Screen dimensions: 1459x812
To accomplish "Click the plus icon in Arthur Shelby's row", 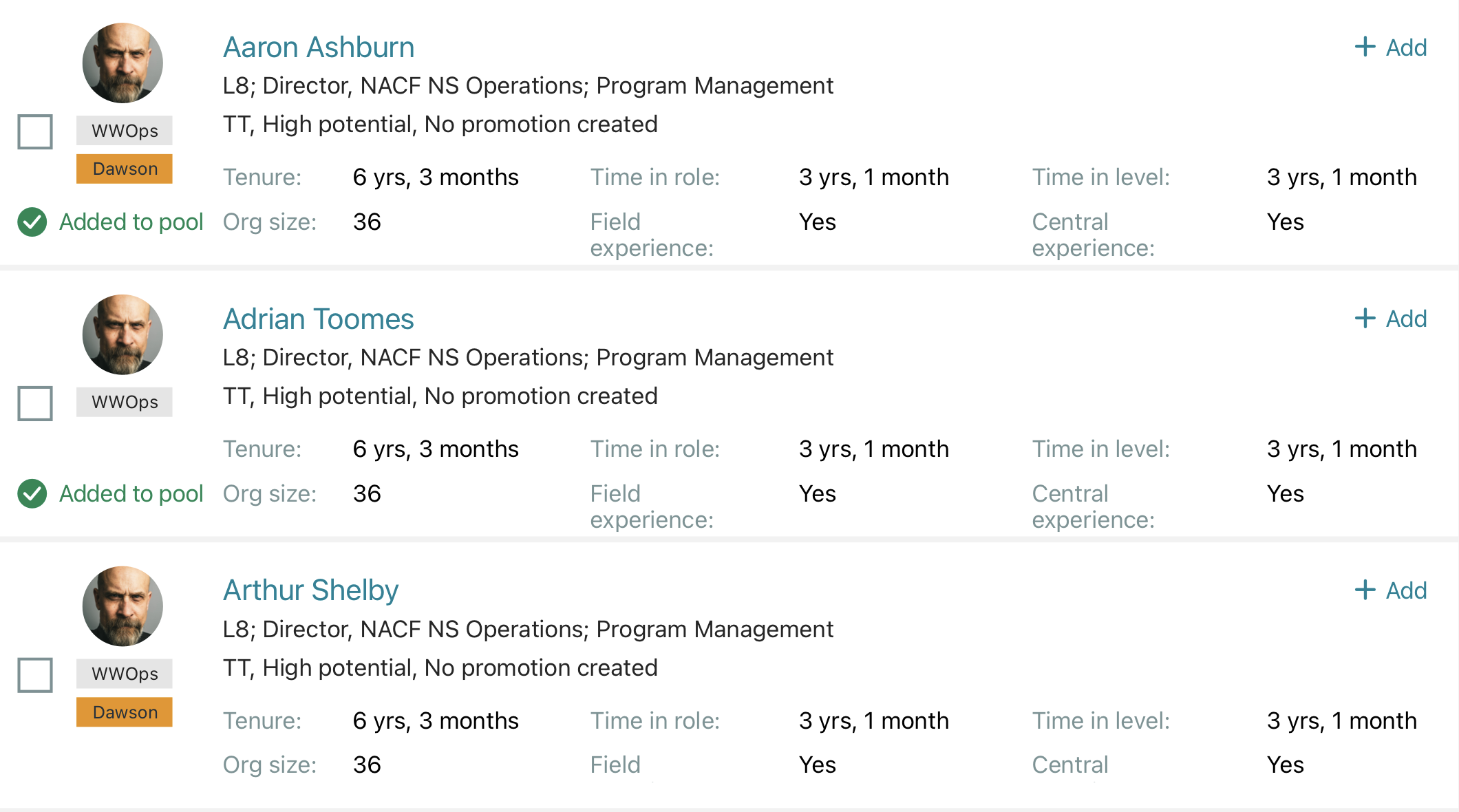I will tap(1365, 590).
